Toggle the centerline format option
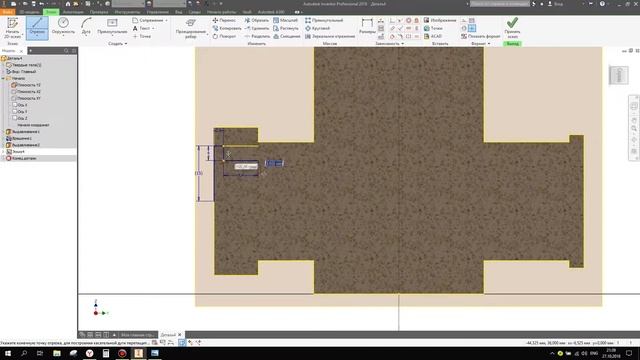The height and width of the screenshot is (360, 640). point(464,28)
